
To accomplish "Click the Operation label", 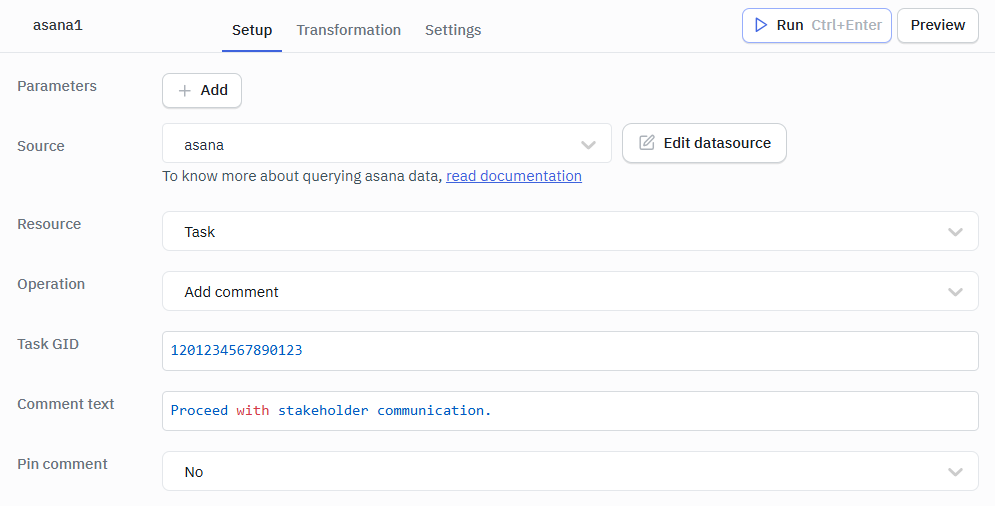I will coord(51,284).
